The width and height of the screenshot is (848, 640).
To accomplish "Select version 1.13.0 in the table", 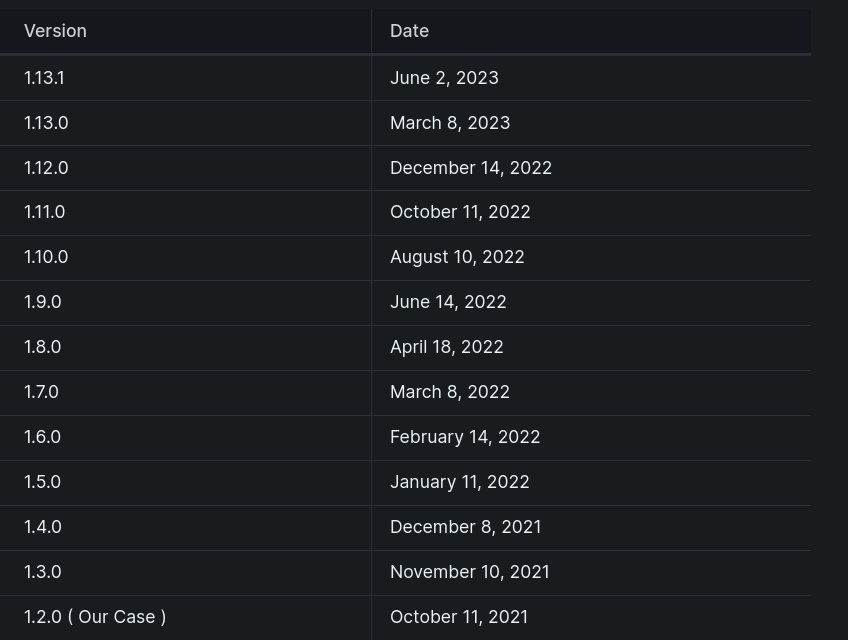I will (x=46, y=123).
